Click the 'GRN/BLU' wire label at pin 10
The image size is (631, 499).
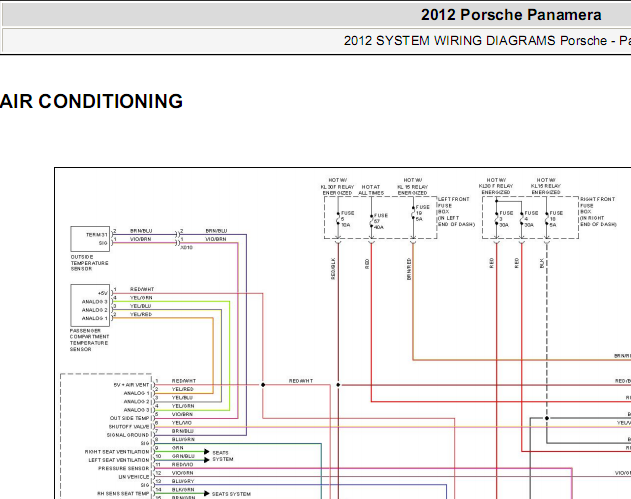(183, 456)
